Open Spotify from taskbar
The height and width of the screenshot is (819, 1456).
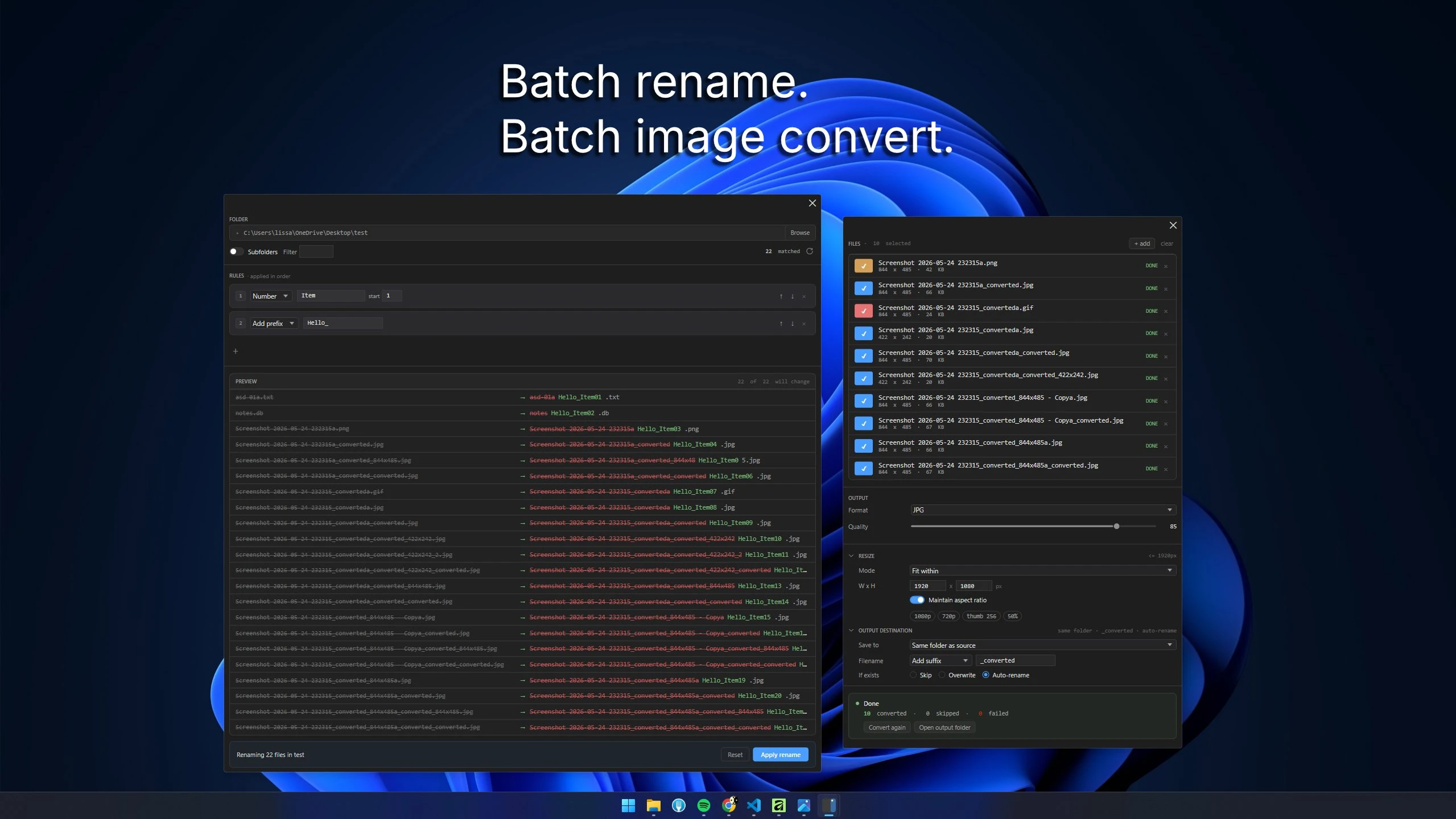click(704, 805)
